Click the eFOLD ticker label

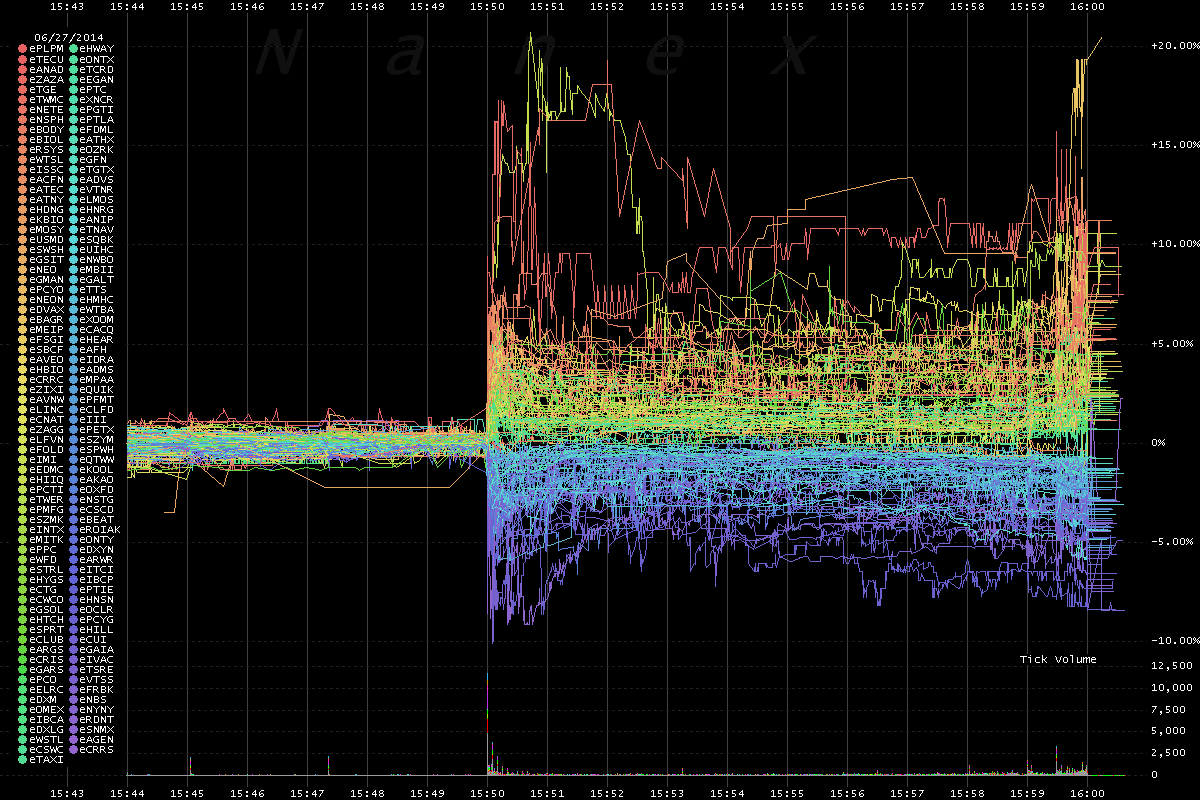46,449
